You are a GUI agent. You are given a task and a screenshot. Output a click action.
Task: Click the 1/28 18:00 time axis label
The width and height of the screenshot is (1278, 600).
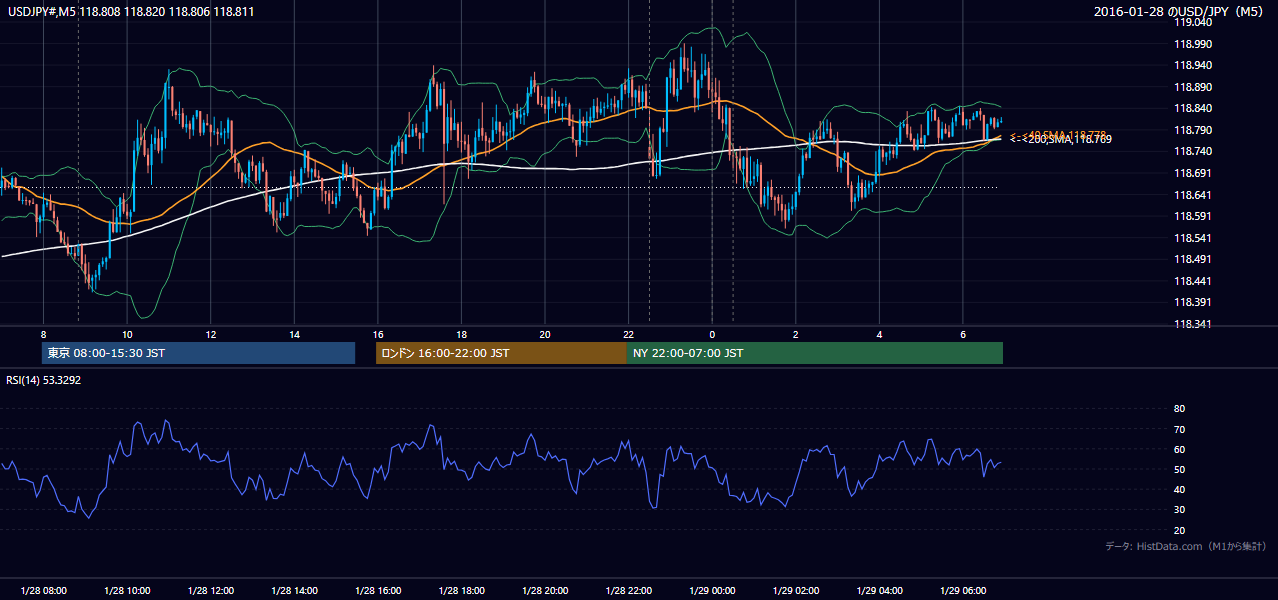[x=461, y=591]
